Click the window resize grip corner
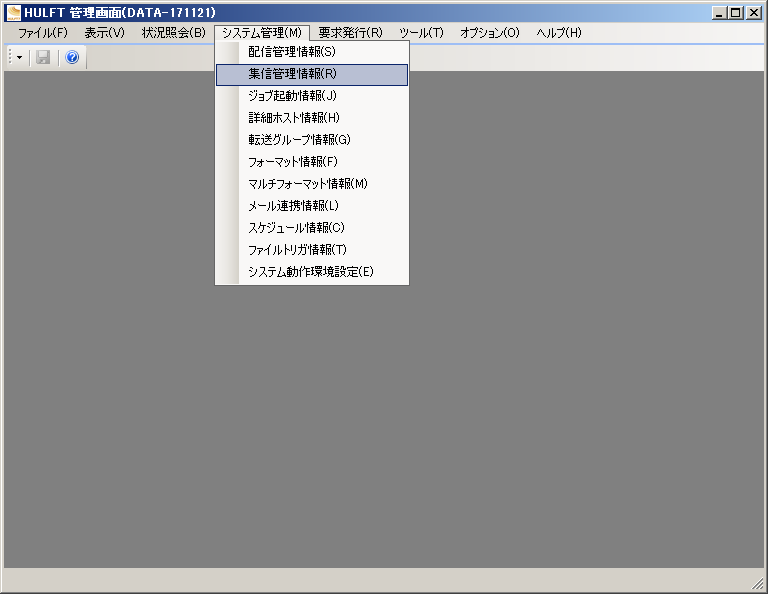Screen dimensions: 768x594 pos(758,584)
